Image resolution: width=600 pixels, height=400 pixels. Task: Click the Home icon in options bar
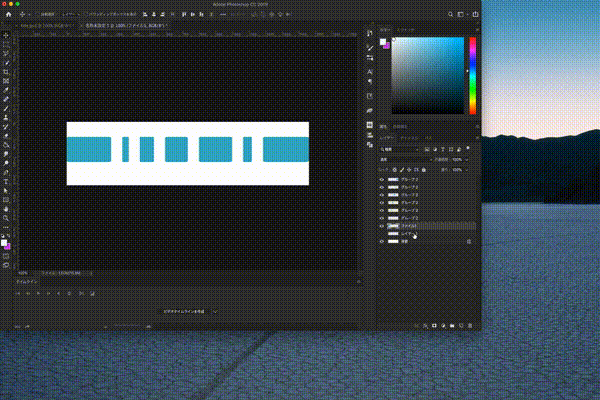(7, 16)
